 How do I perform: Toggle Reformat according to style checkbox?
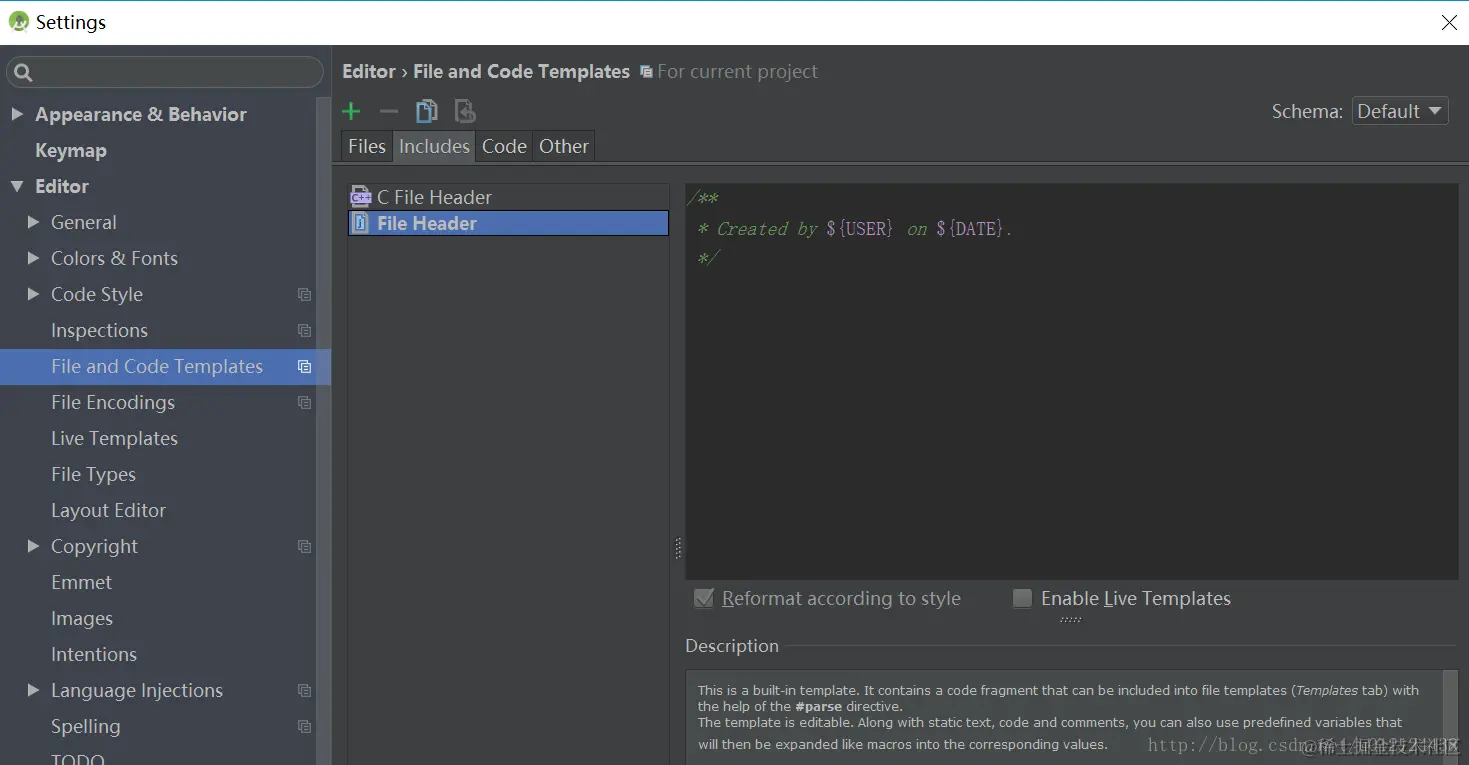[704, 598]
